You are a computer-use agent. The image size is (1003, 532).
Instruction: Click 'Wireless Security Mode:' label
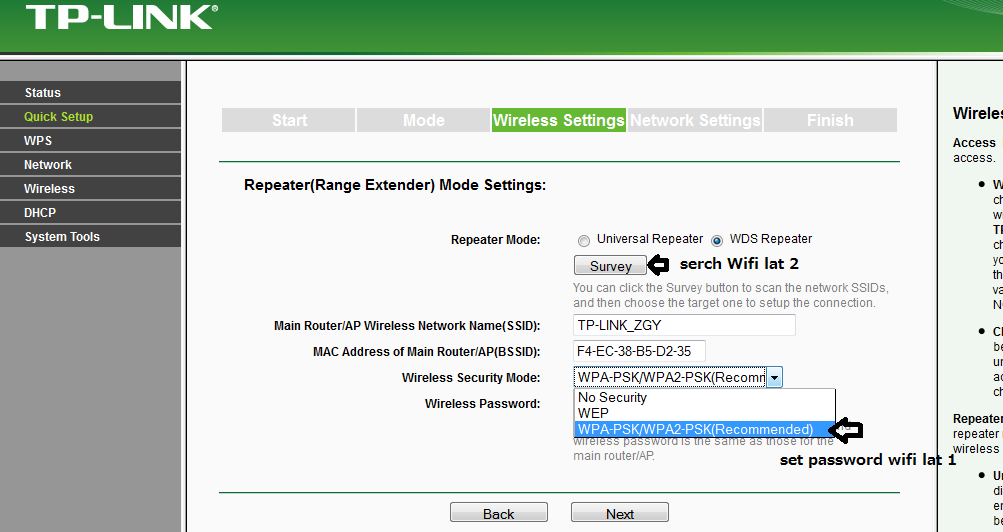471,378
